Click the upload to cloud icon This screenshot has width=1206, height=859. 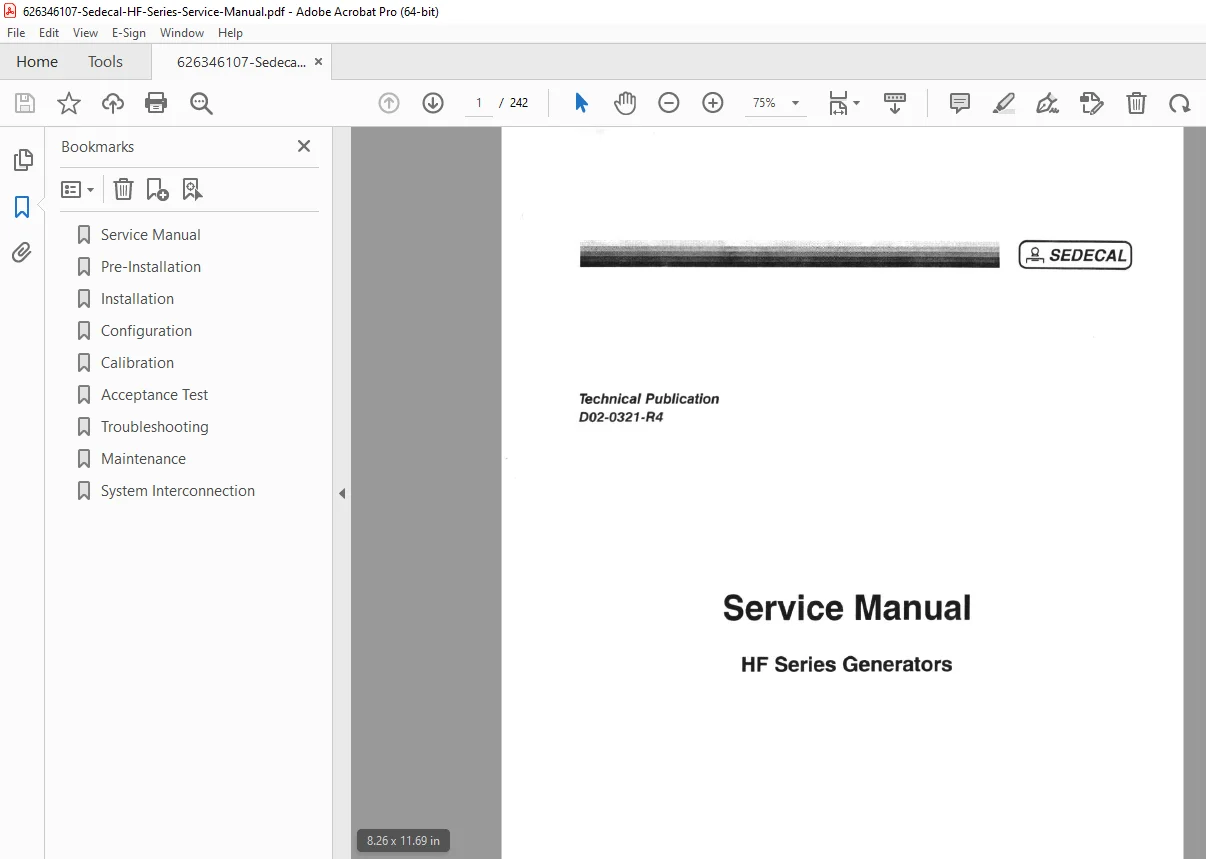(113, 103)
